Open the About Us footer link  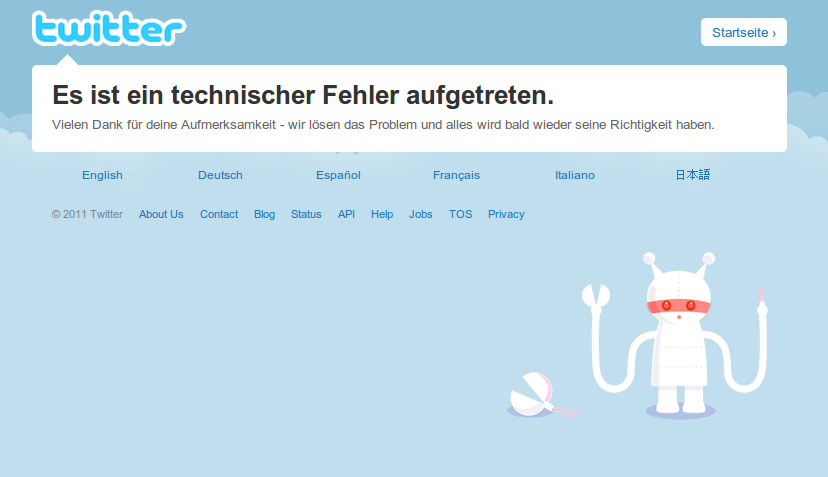[161, 214]
